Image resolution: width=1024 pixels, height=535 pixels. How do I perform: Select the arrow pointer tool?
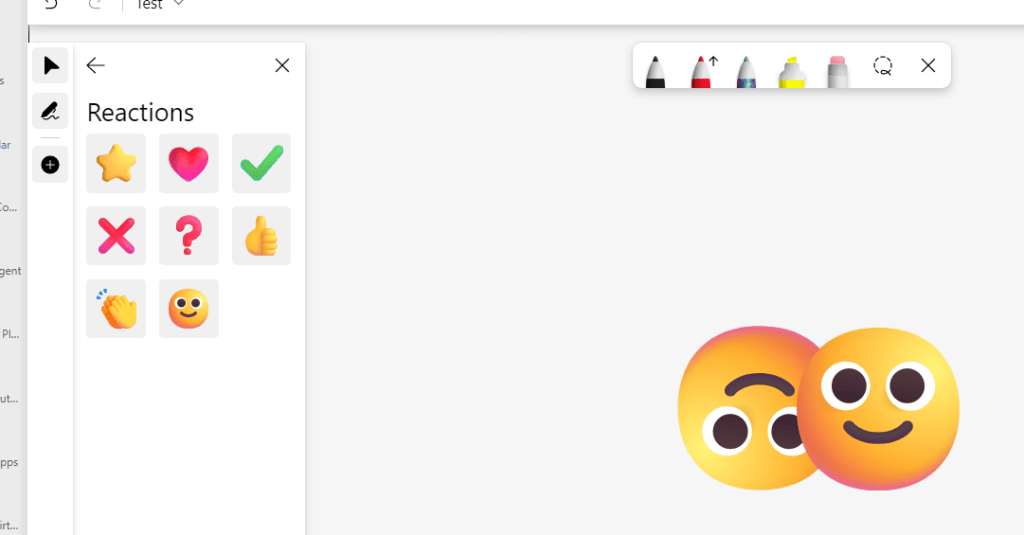tap(50, 65)
